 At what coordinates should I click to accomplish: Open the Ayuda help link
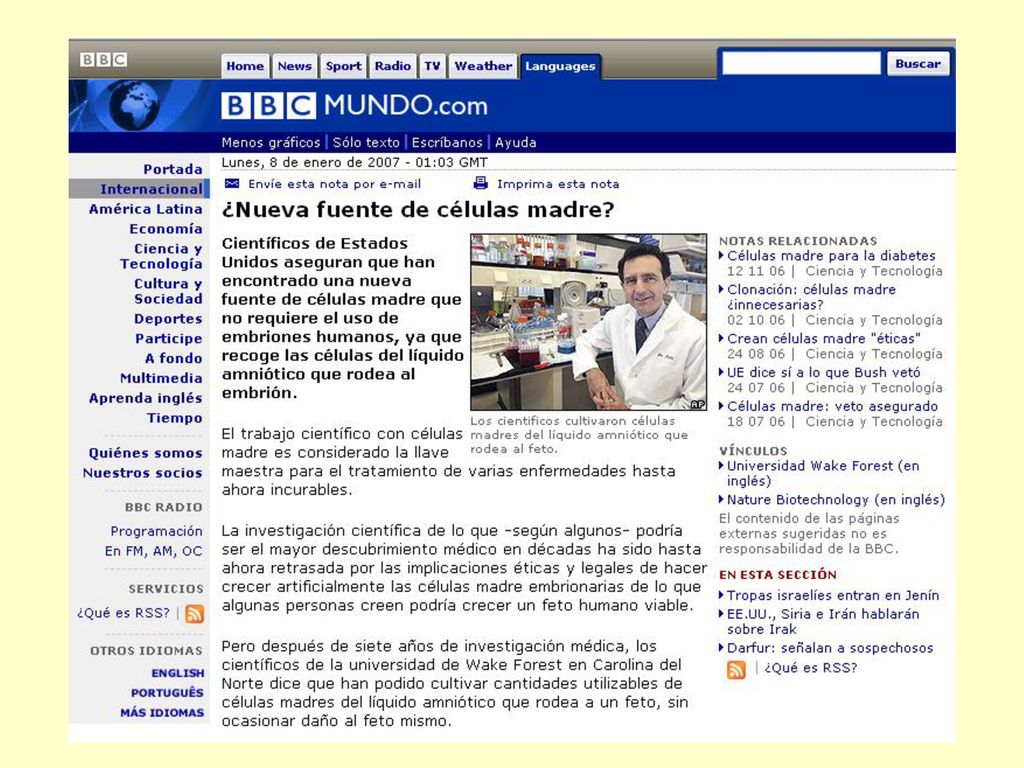[x=515, y=142]
